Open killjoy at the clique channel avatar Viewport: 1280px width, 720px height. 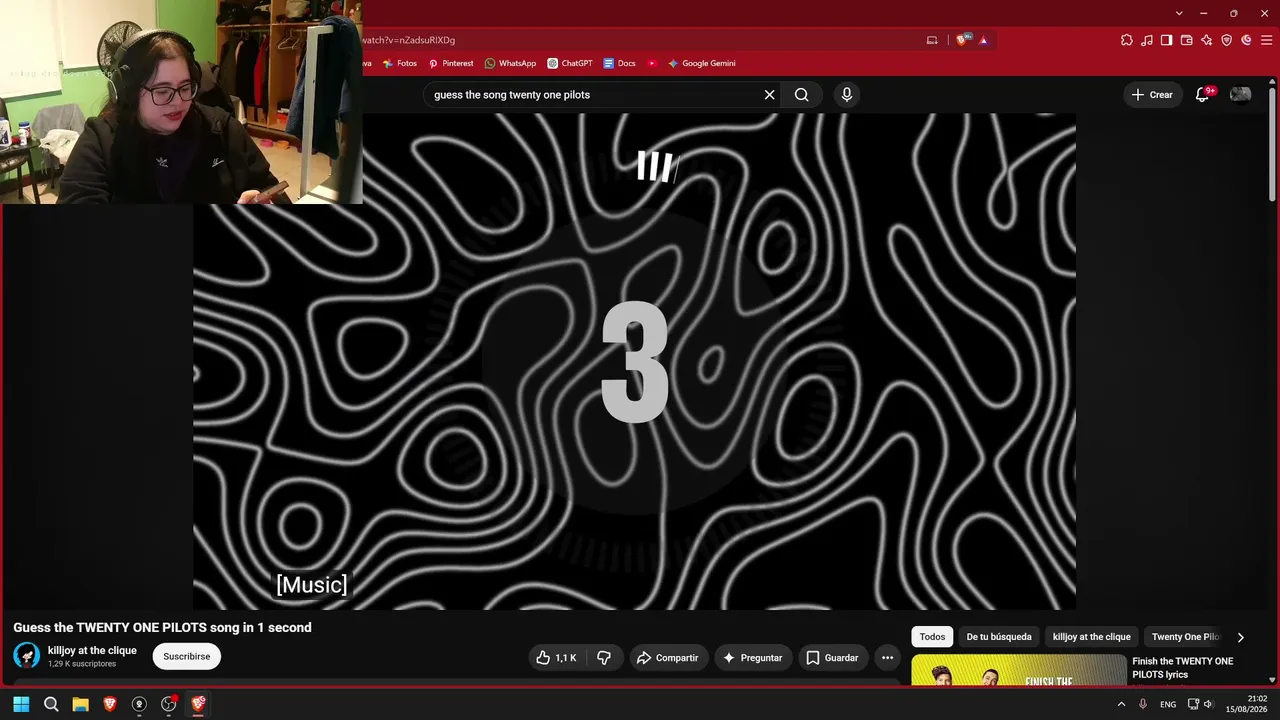pos(26,656)
